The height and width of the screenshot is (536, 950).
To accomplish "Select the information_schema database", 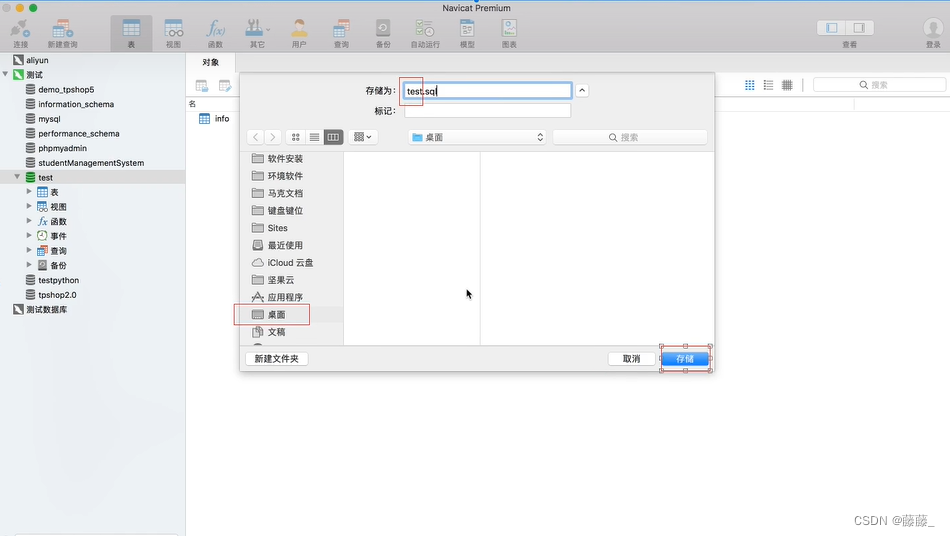I will point(76,104).
